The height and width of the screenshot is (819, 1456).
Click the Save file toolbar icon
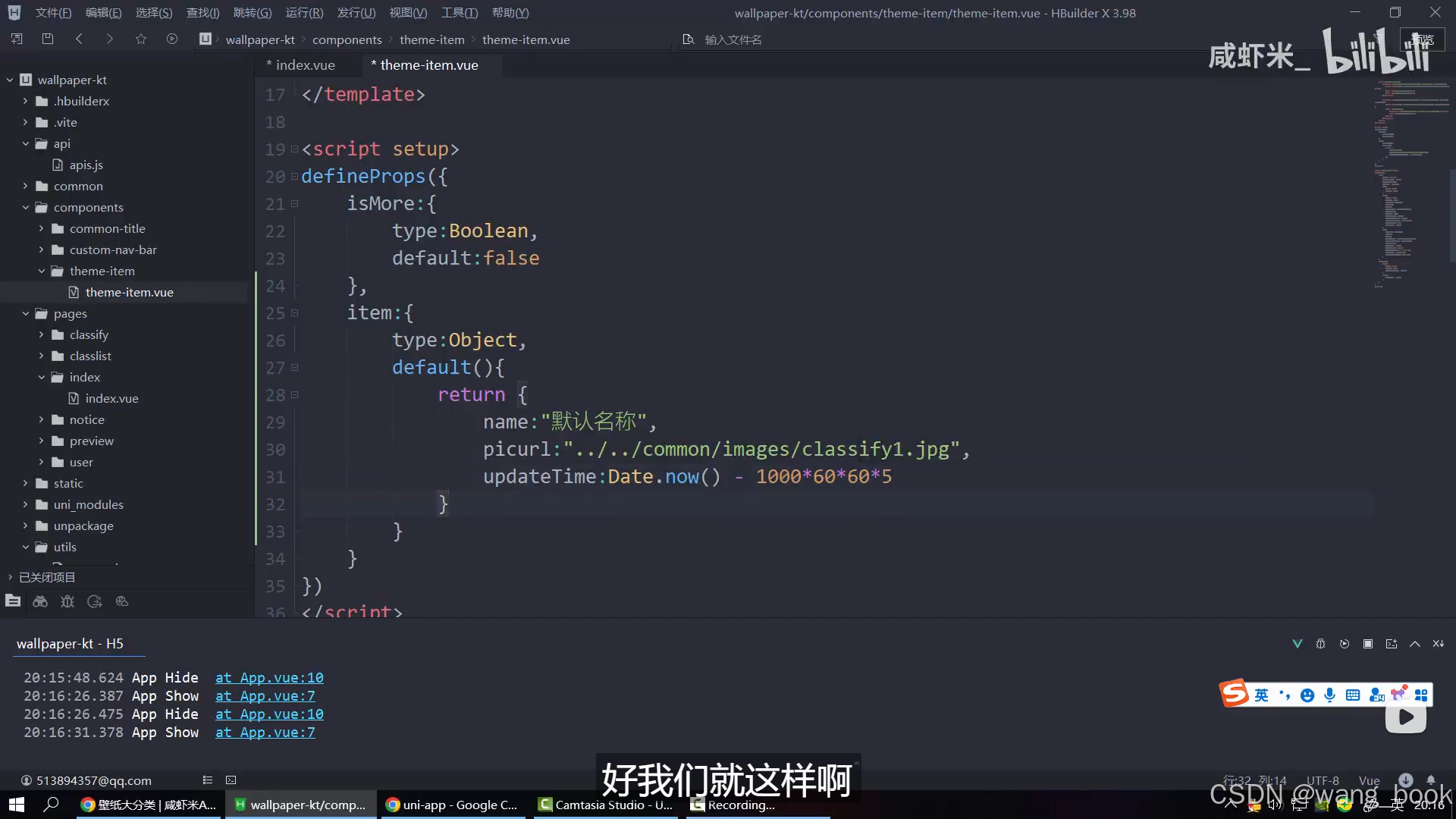pos(48,39)
